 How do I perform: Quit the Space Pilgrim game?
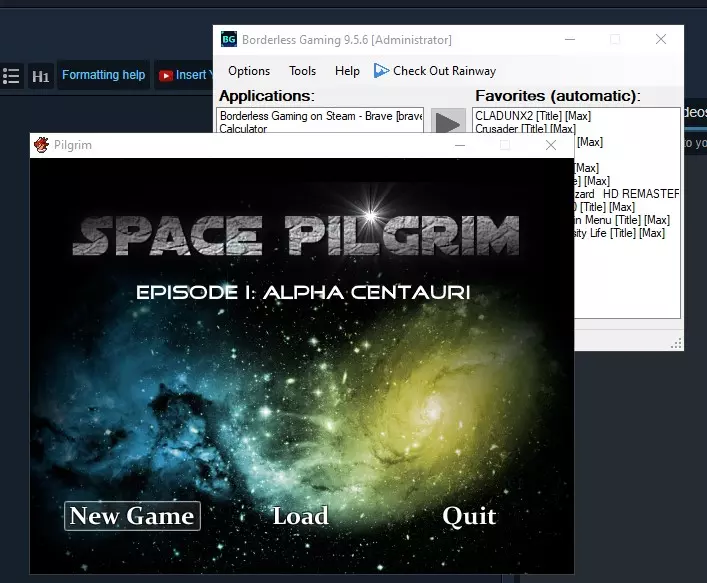click(469, 516)
